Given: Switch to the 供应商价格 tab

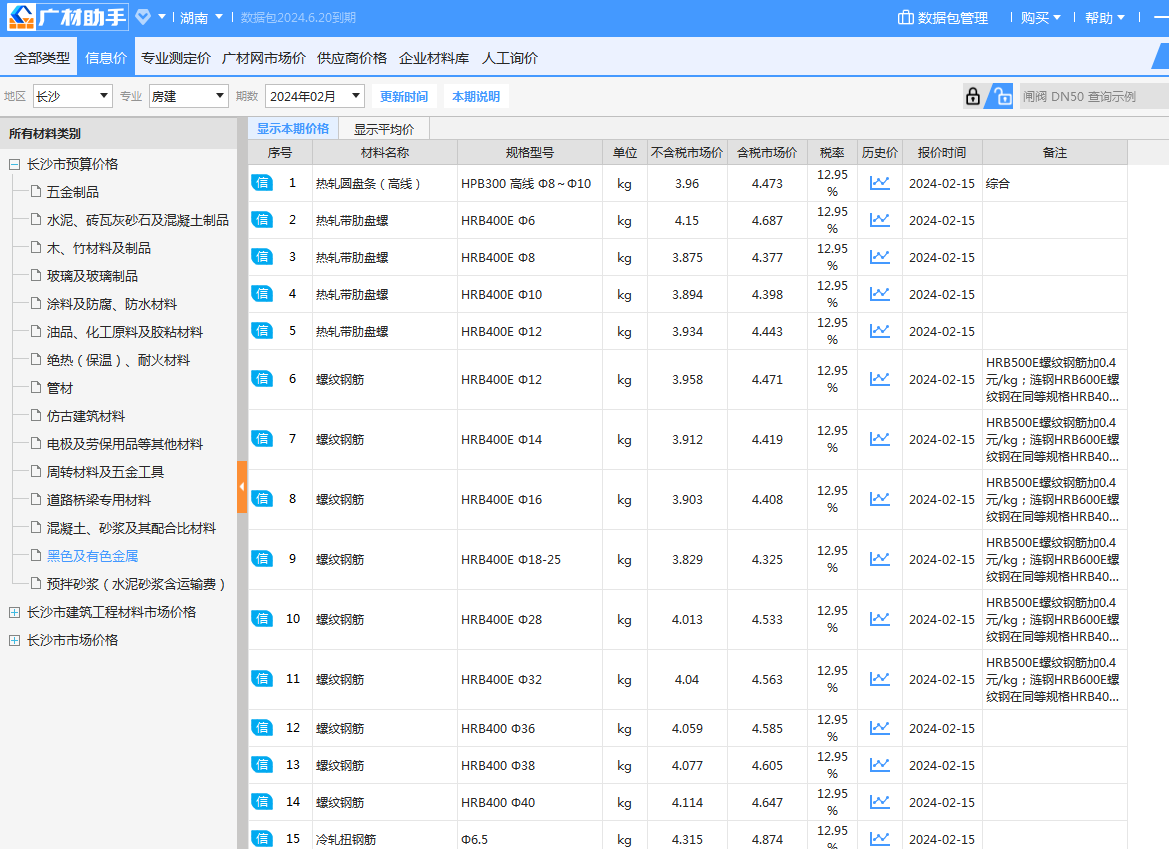Looking at the screenshot, I should (352, 58).
